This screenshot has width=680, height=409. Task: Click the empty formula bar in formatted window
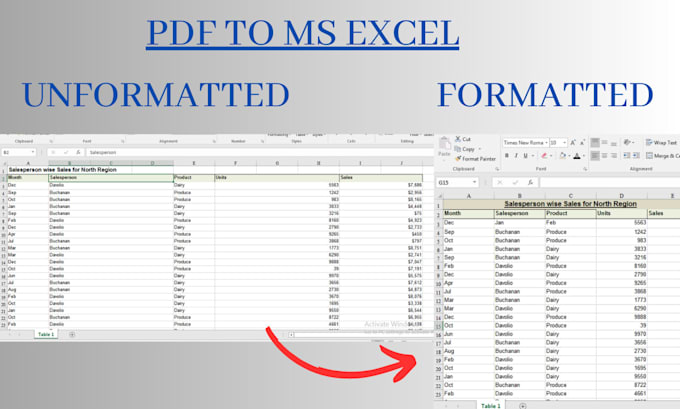(610, 182)
